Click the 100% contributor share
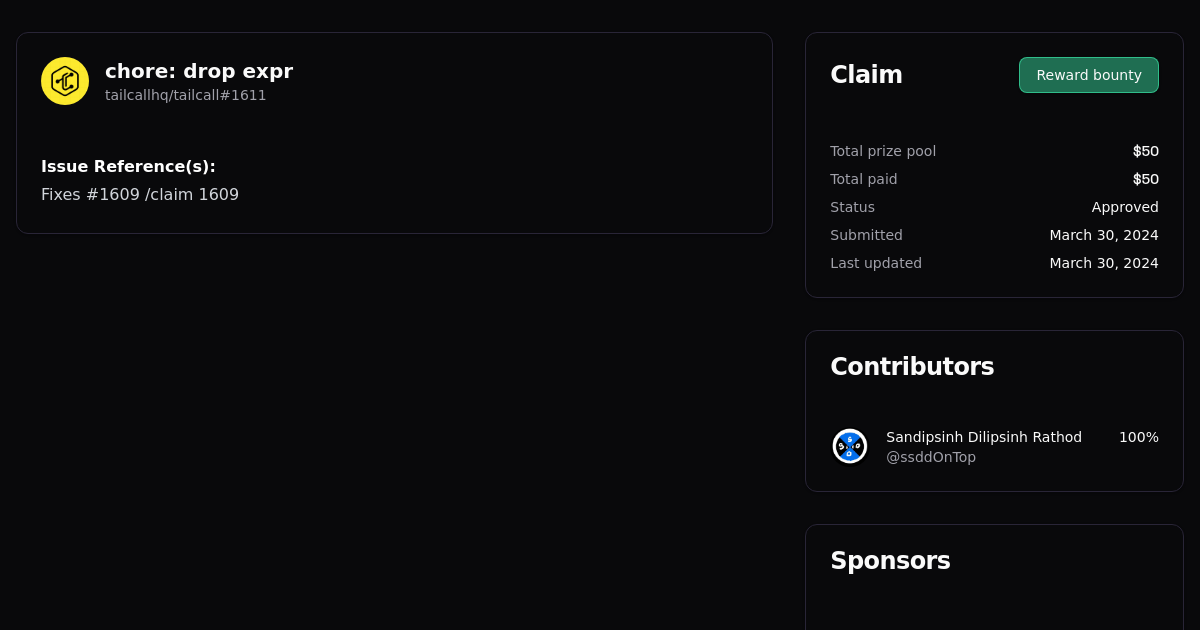 1138,437
